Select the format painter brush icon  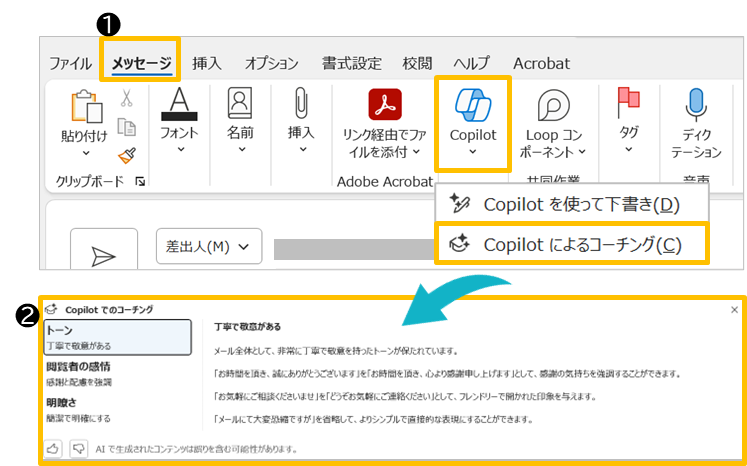(127, 156)
